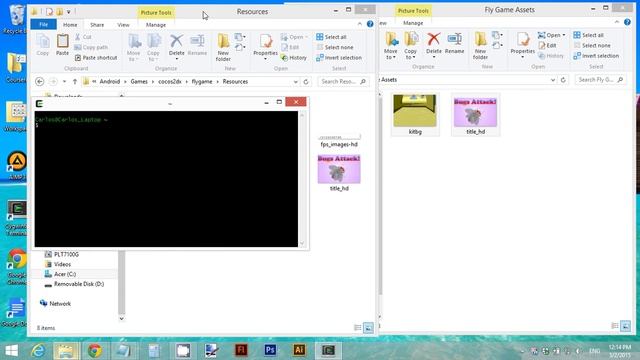Click Move to in Fly Game Assets ribbon
640x360 pixels.
coord(391,46)
